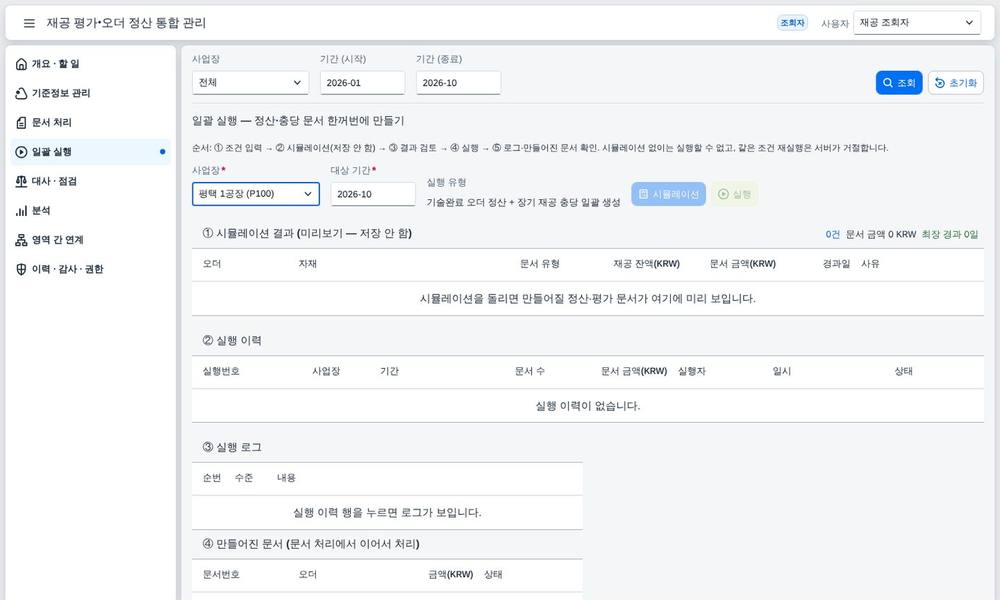Click the 수준 column header in log

244,478
